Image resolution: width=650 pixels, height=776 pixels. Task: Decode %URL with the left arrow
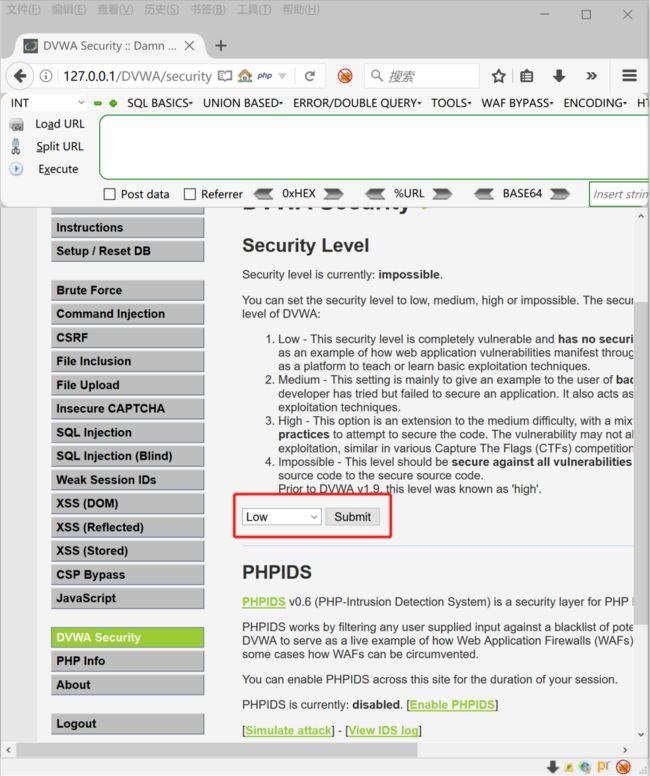point(375,194)
